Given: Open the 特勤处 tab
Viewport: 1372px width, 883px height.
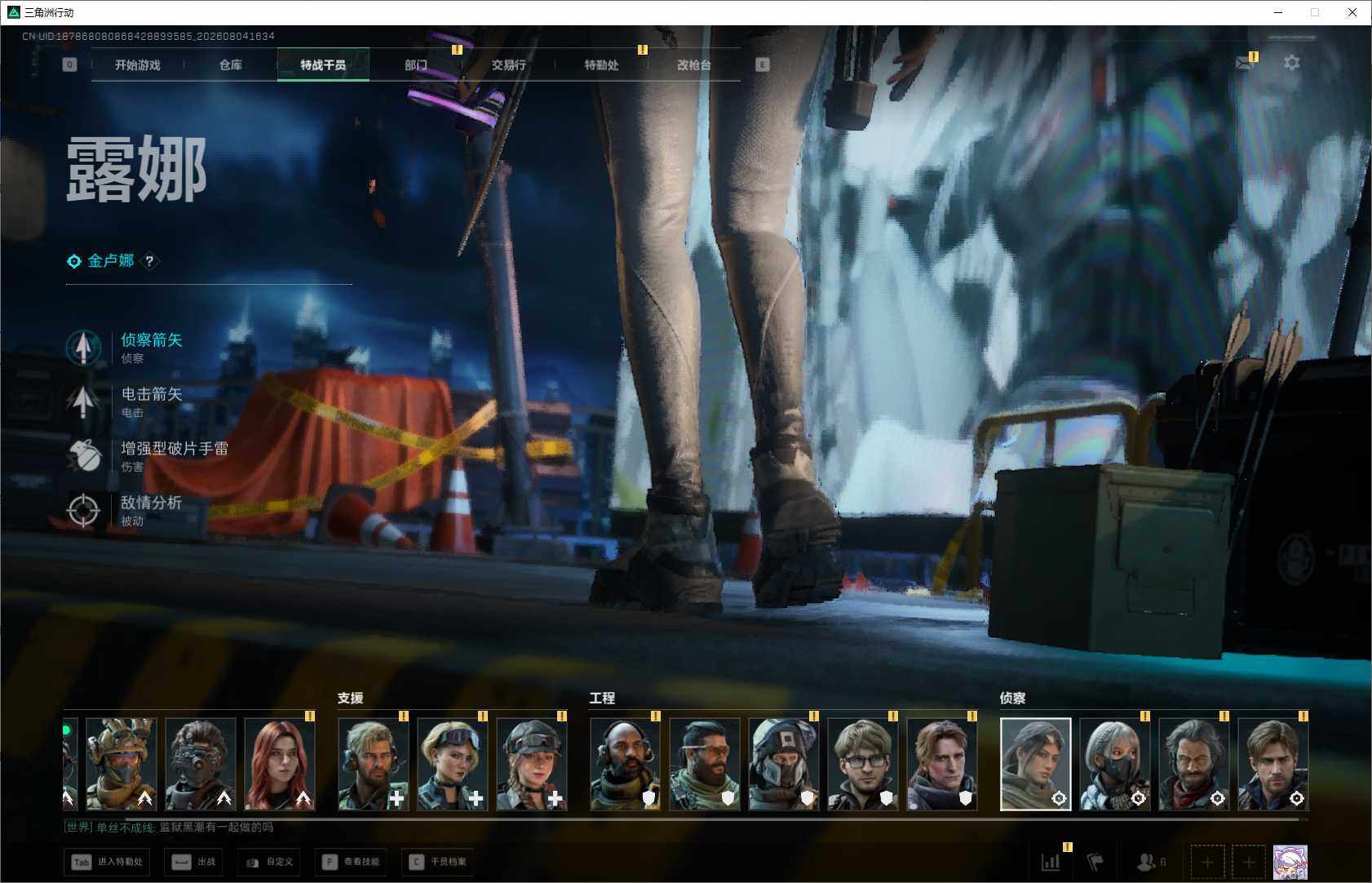Looking at the screenshot, I should [601, 64].
